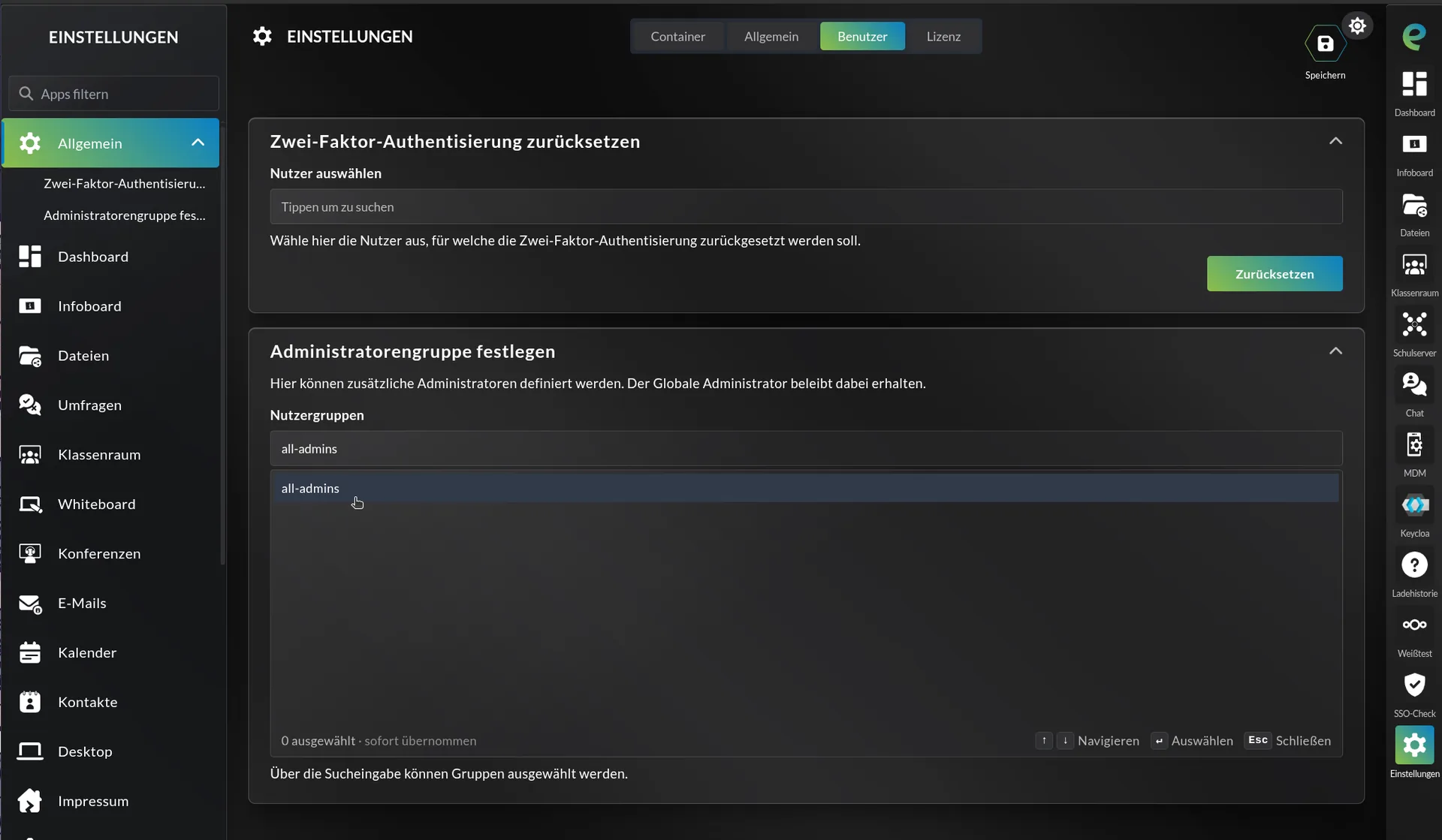Open Desktop in left sidebar
The image size is (1442, 840).
click(x=111, y=752)
